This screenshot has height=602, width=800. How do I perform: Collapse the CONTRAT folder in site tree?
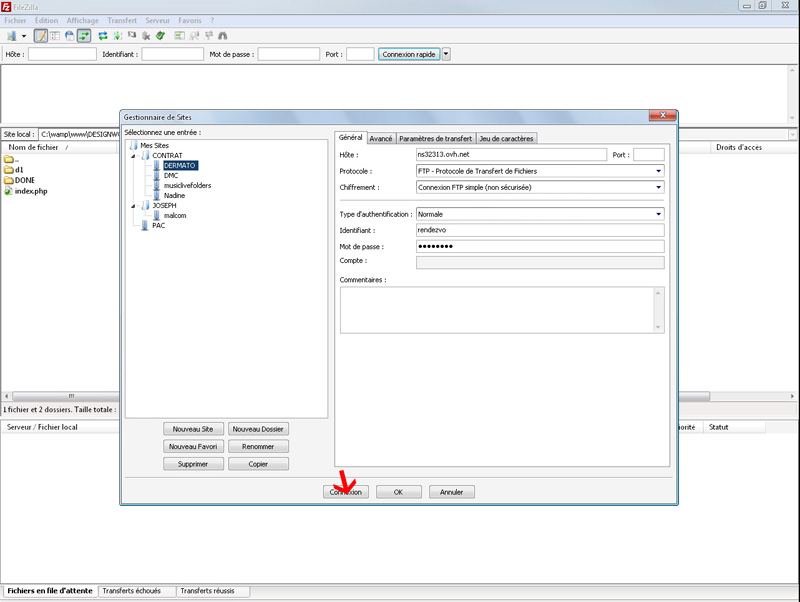(133, 156)
